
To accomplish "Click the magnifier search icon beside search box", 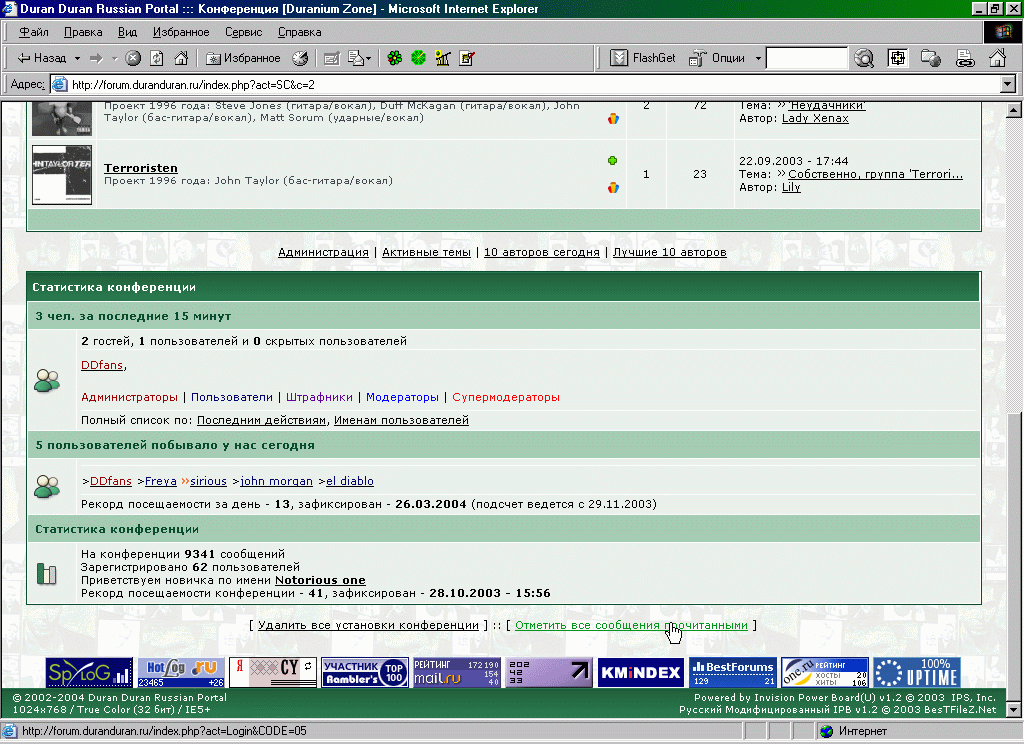I will [x=864, y=58].
